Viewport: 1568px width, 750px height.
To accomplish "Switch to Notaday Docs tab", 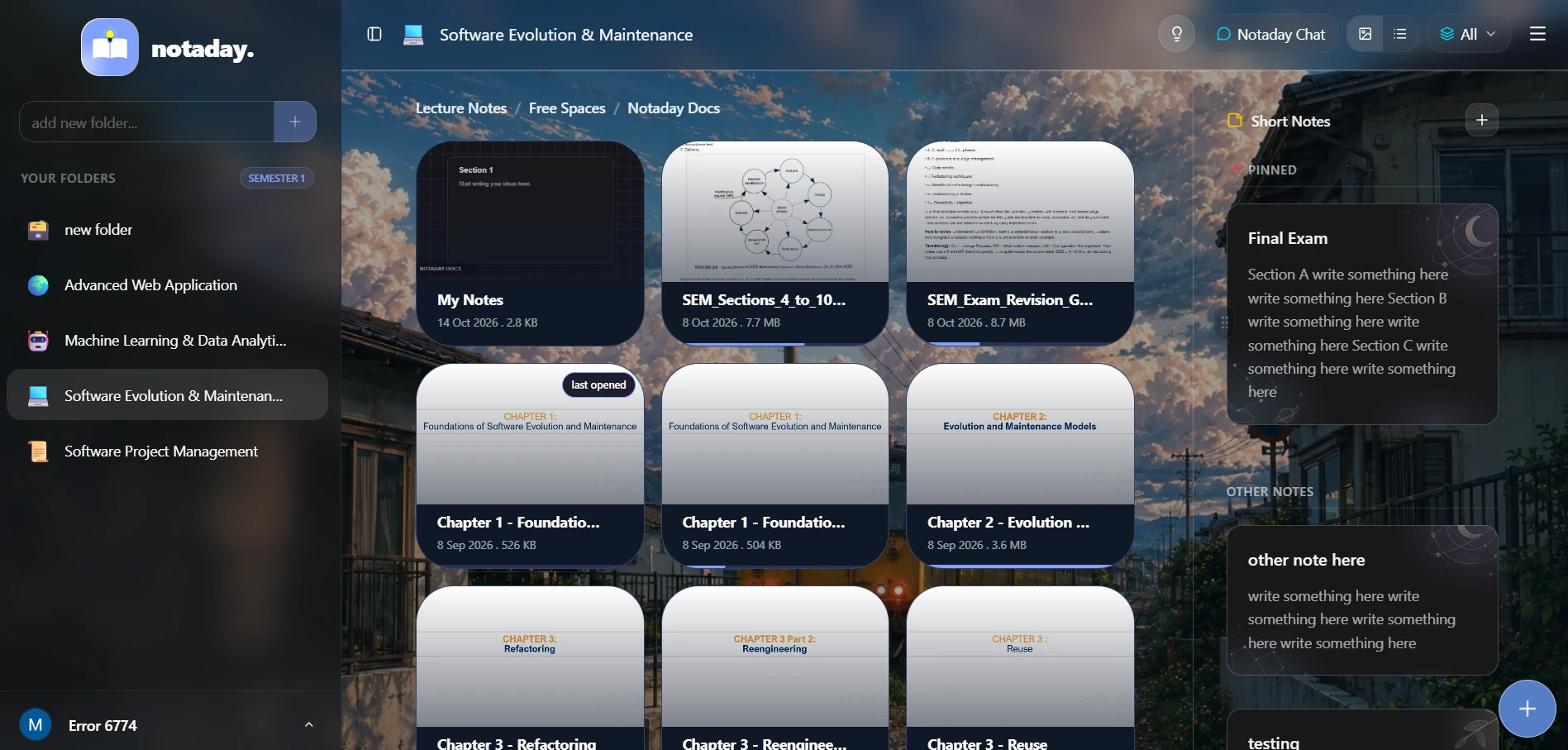I will (674, 108).
